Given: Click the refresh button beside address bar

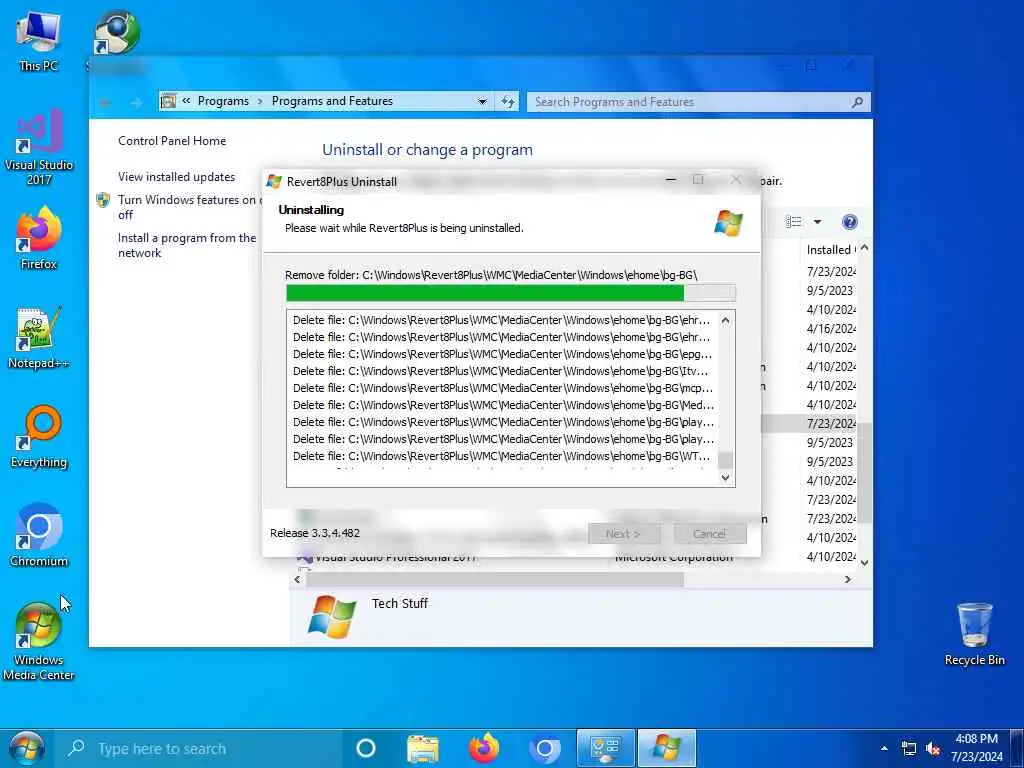Looking at the screenshot, I should coord(508,101).
